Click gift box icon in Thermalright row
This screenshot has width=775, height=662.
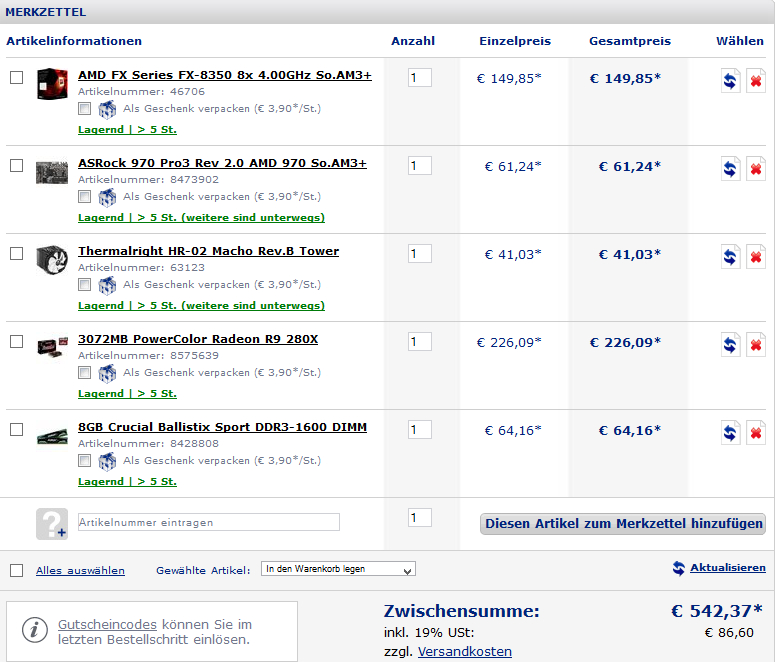pos(107,285)
